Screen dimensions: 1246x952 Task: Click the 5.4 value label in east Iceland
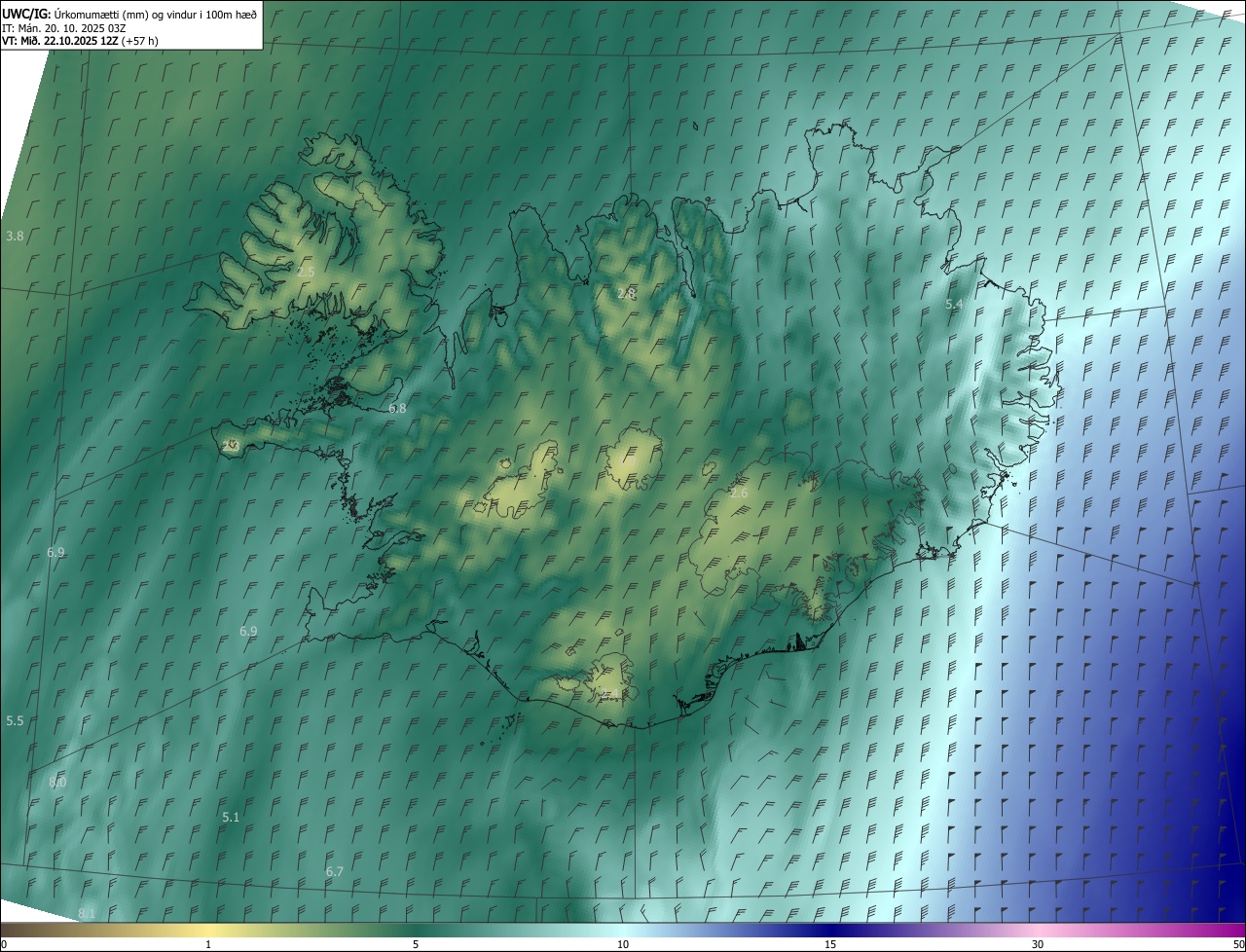[x=955, y=305]
